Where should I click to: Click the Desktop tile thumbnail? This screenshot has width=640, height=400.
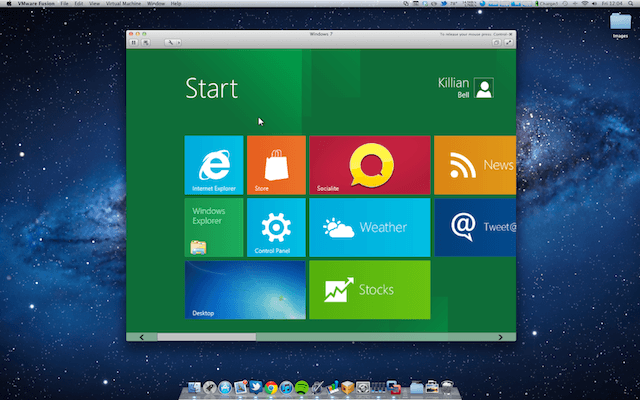tap(245, 290)
